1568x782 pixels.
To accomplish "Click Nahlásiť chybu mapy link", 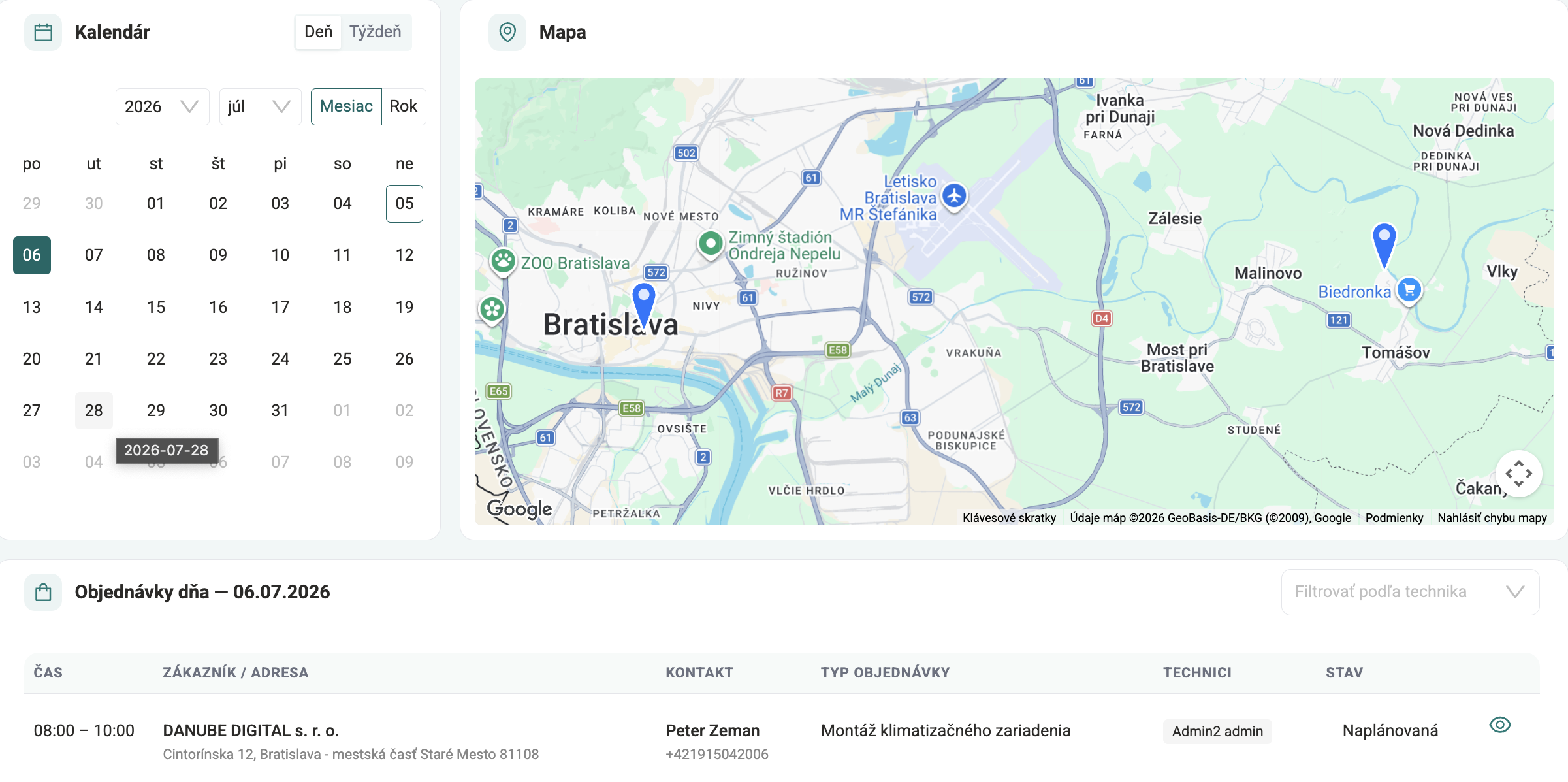I will coord(1492,518).
